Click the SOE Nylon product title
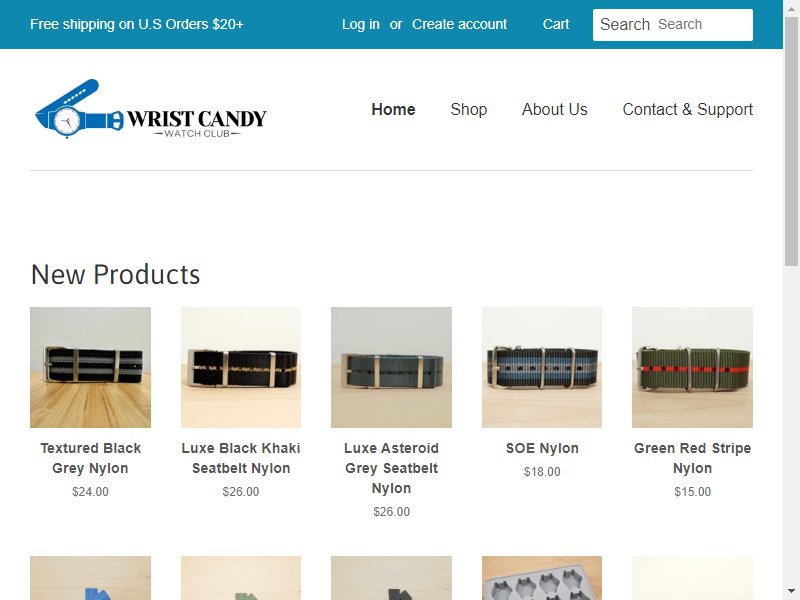Viewport: 800px width, 600px height. click(x=542, y=448)
